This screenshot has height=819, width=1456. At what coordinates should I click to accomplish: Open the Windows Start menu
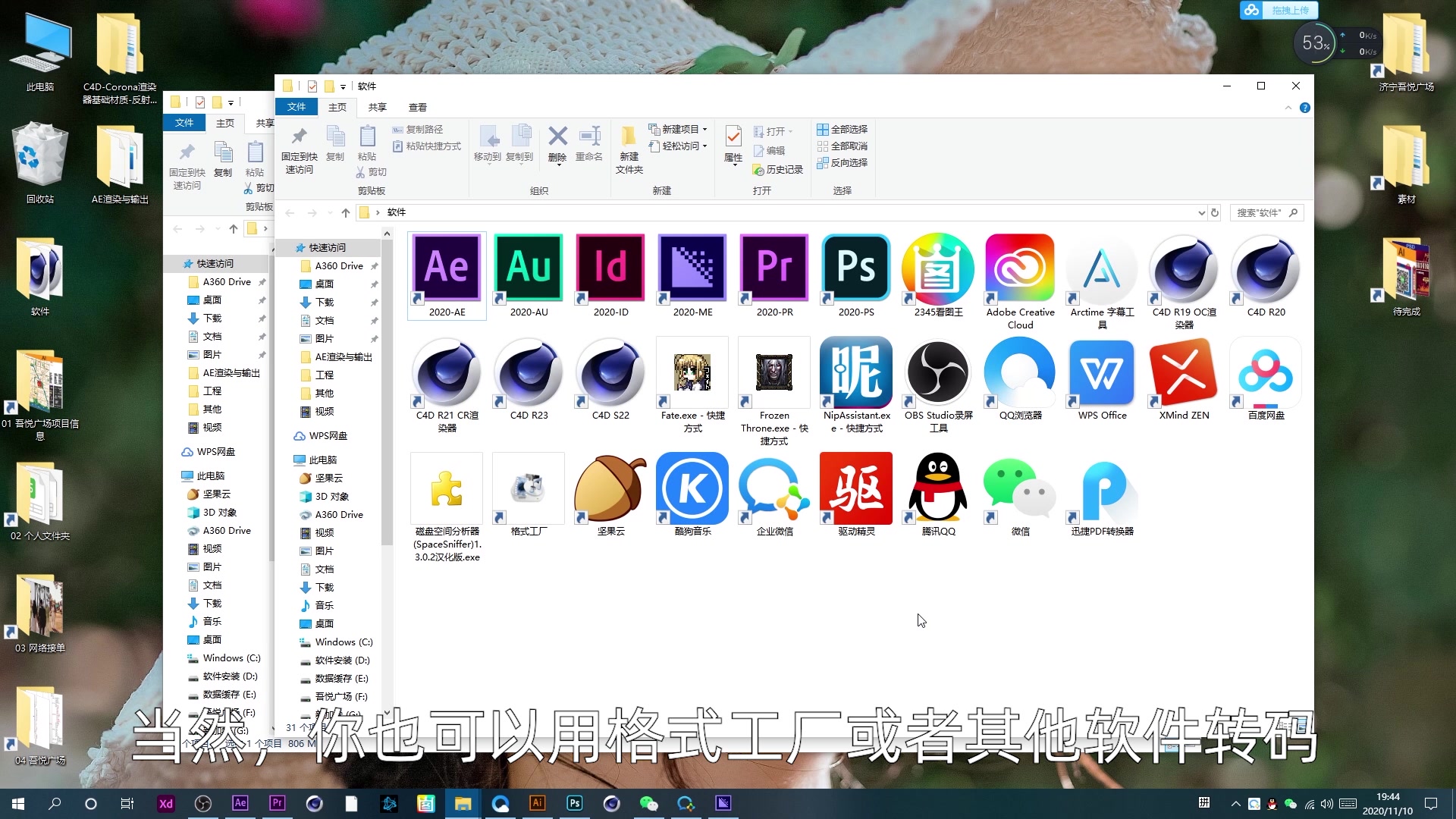[x=18, y=804]
